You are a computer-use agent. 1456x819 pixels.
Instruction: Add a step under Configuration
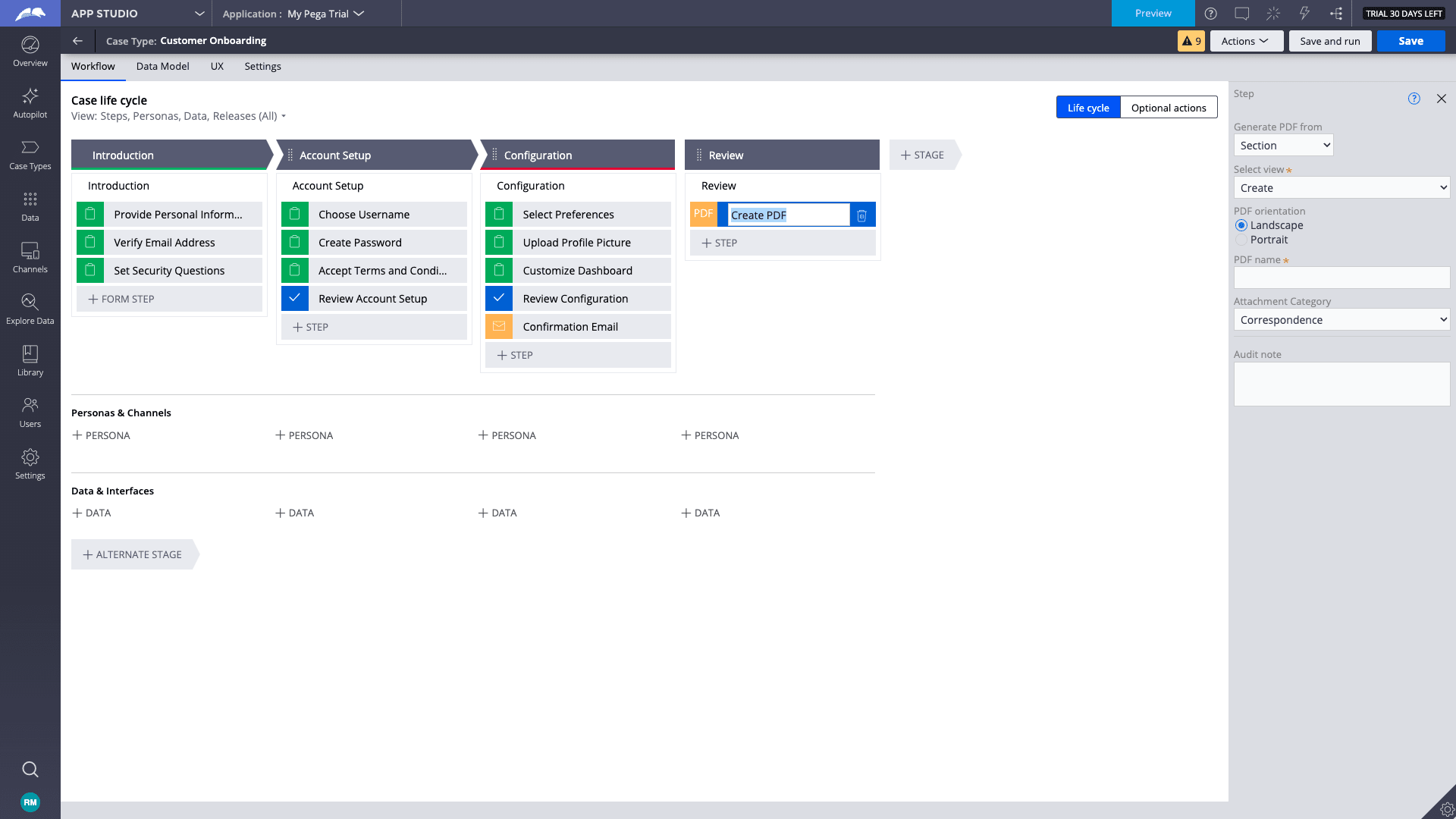578,355
